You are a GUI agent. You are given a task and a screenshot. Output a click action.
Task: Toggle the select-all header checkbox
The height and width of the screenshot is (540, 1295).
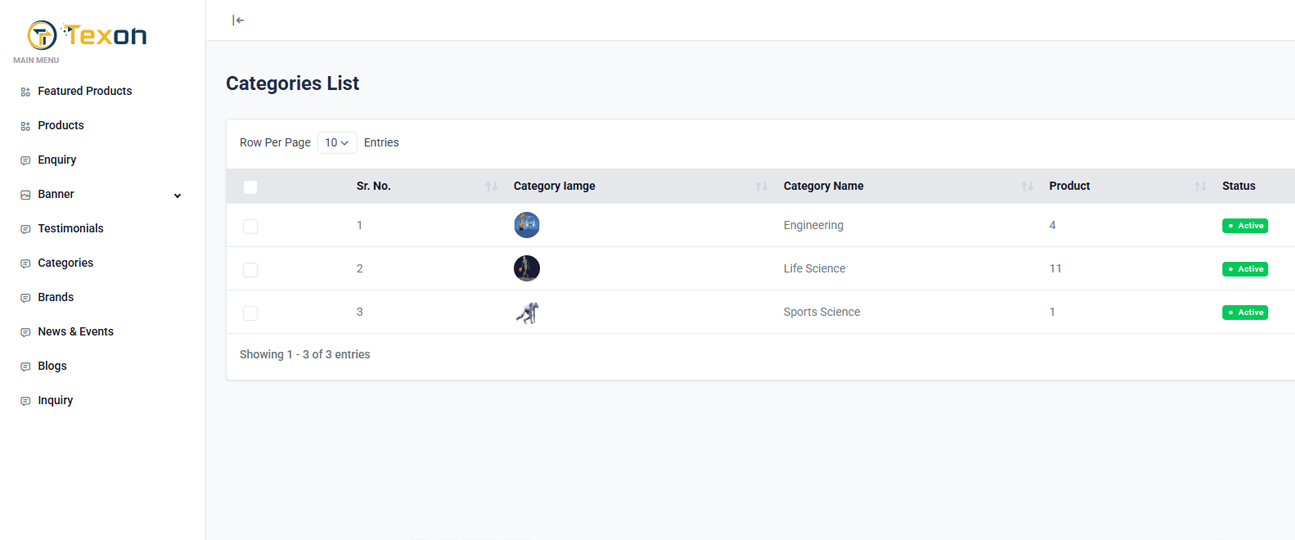tap(250, 187)
